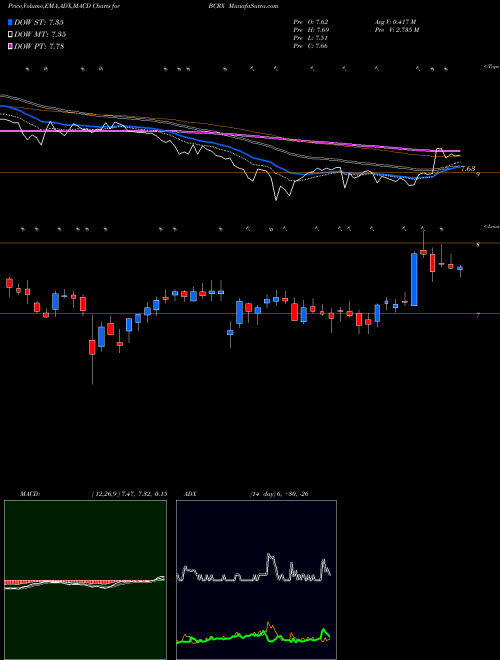
Task: Select the 'DOW PT: 7.78' legend label
Action: [x=39, y=47]
